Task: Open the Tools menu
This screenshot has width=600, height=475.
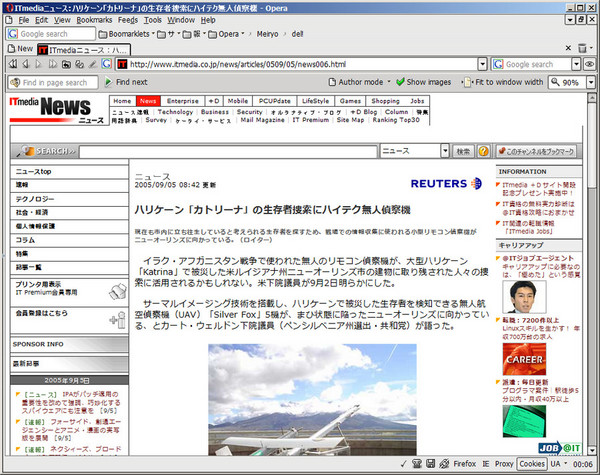Action: [153, 20]
